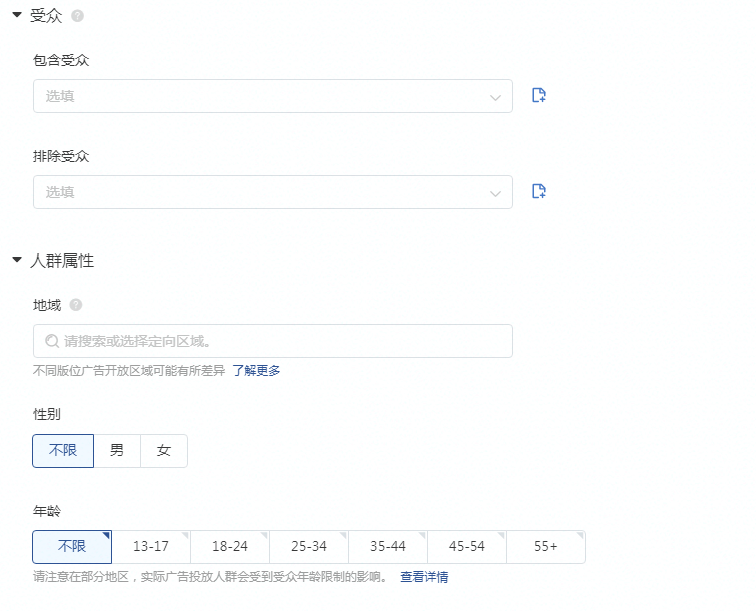Select 男 gender option
This screenshot has height=611, width=756.
[x=117, y=451]
